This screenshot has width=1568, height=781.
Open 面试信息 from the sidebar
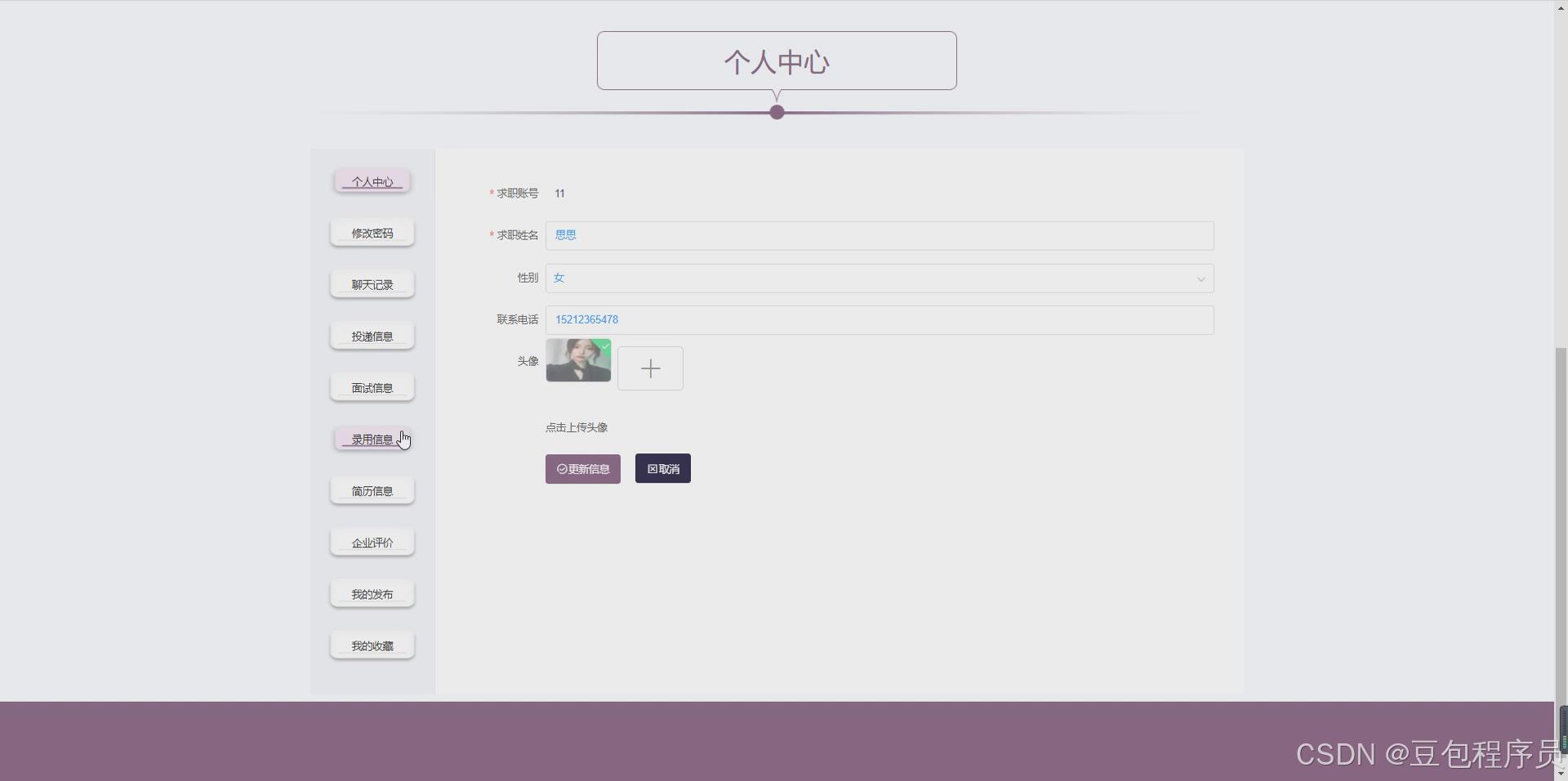pyautogui.click(x=372, y=387)
